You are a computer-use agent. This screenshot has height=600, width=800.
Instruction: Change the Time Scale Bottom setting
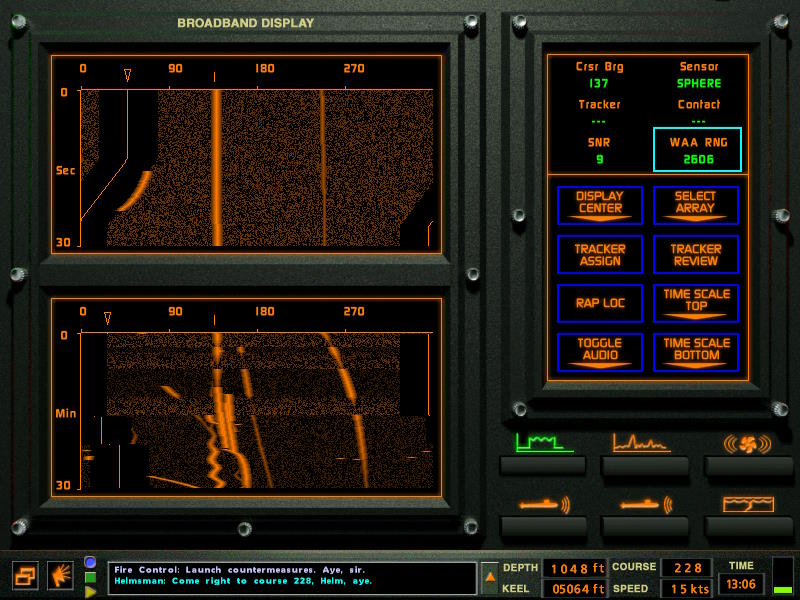696,351
